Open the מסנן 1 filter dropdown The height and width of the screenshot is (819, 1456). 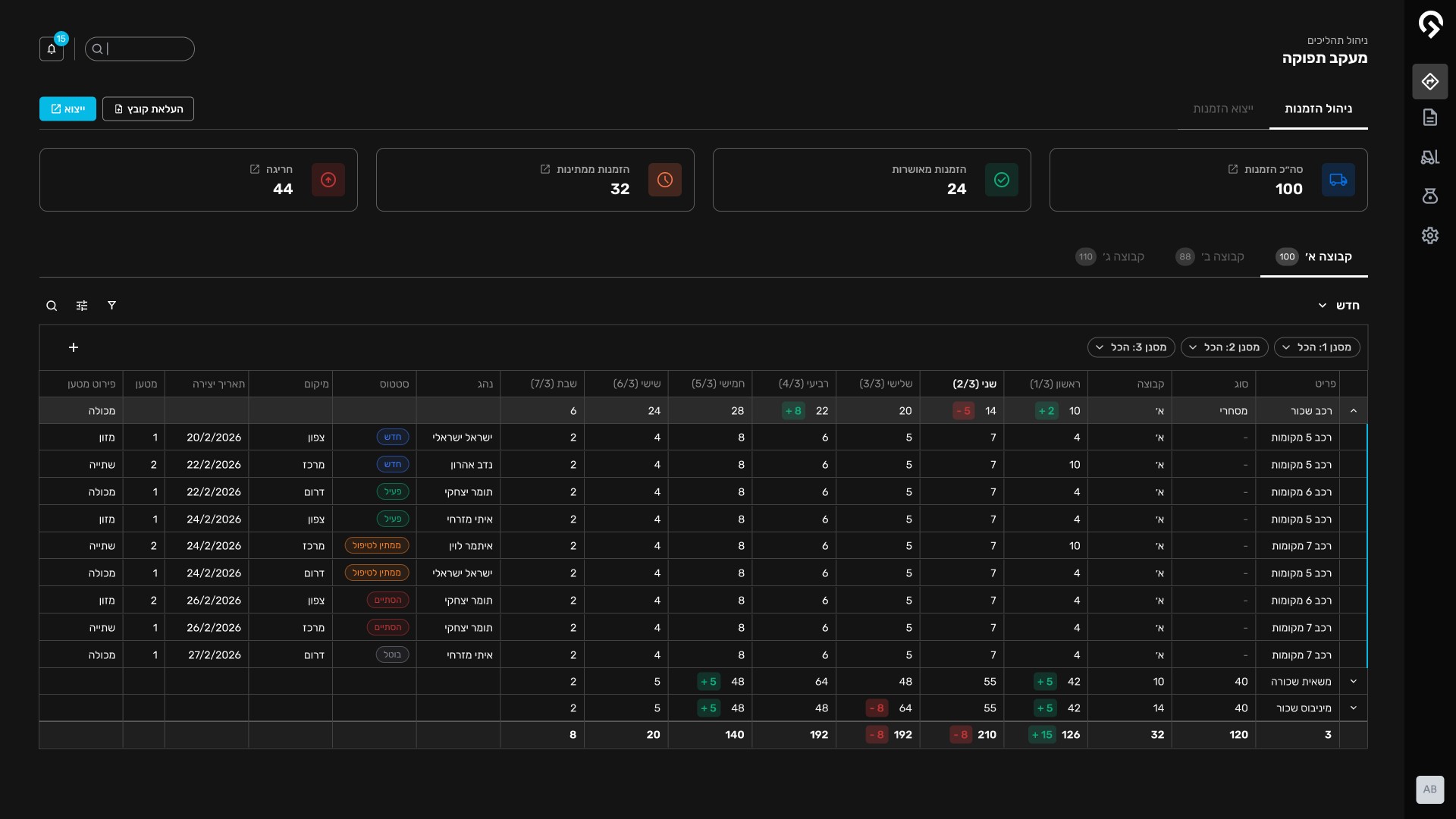[1316, 347]
